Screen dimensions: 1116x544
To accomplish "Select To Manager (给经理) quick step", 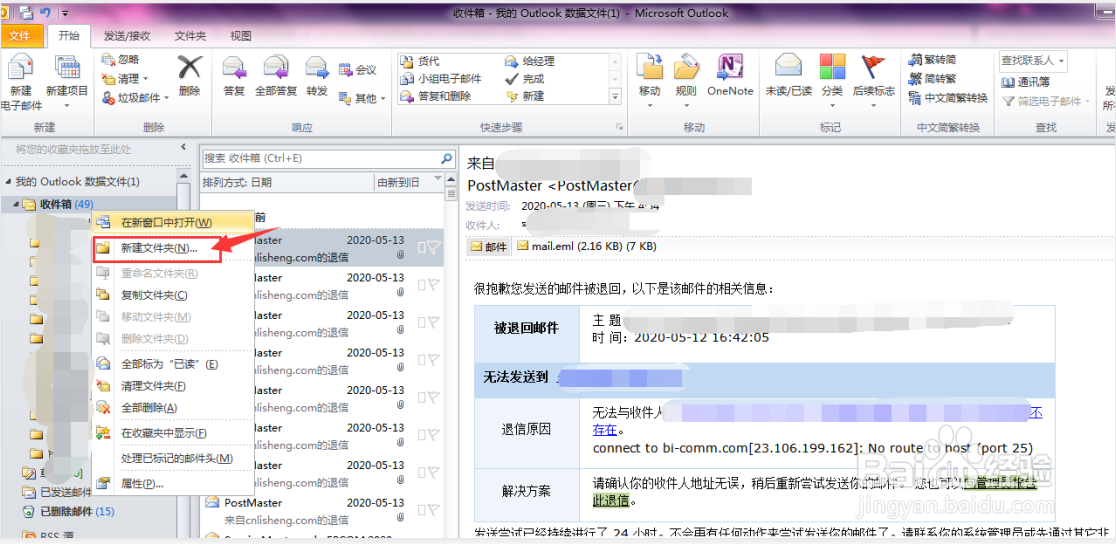I will coord(530,62).
